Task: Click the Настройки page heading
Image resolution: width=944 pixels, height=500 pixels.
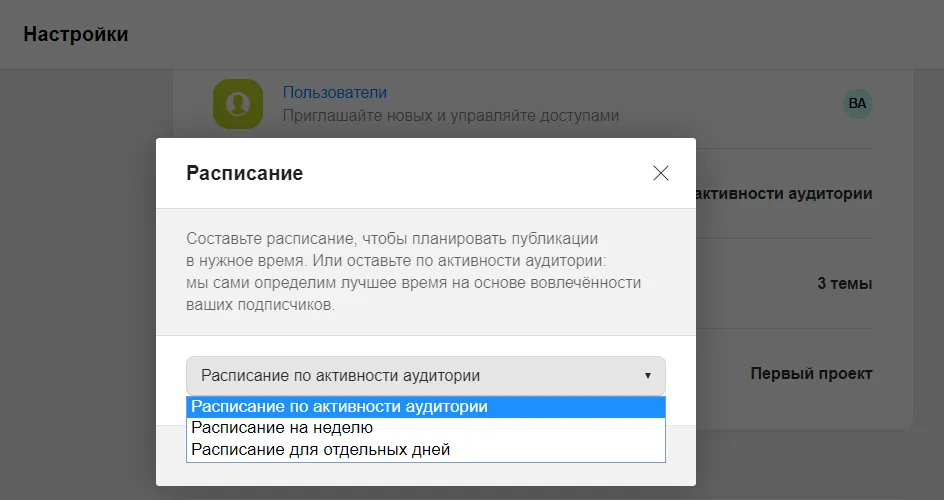Action: click(76, 34)
